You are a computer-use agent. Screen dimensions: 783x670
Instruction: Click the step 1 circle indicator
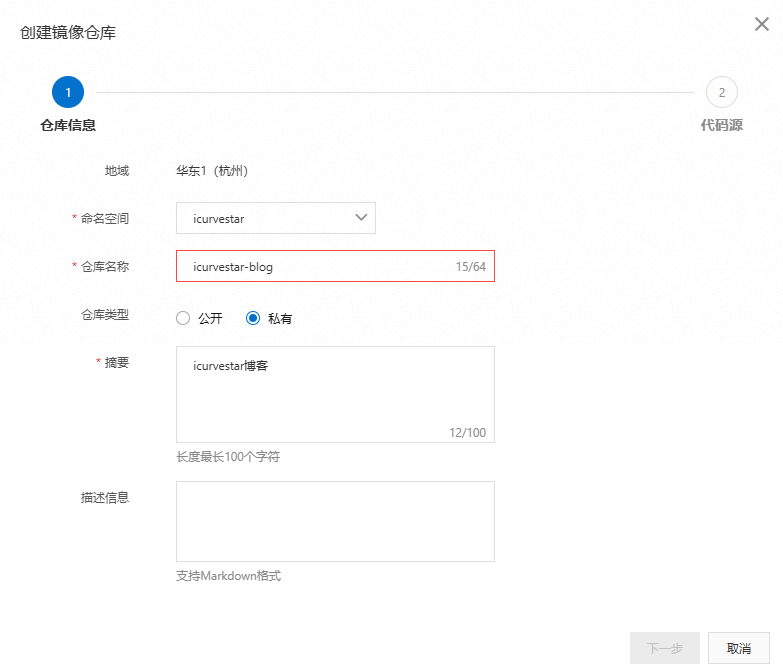tap(68, 93)
